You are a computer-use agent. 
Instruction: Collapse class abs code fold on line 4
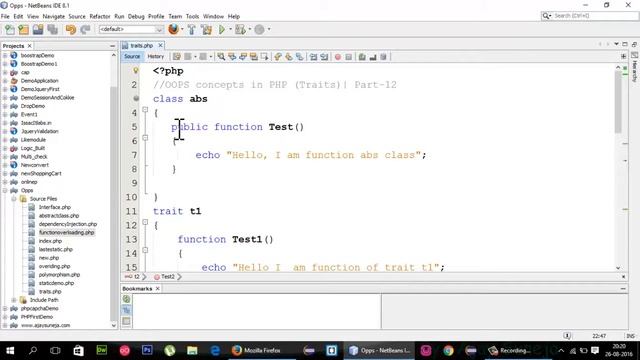pos(145,109)
